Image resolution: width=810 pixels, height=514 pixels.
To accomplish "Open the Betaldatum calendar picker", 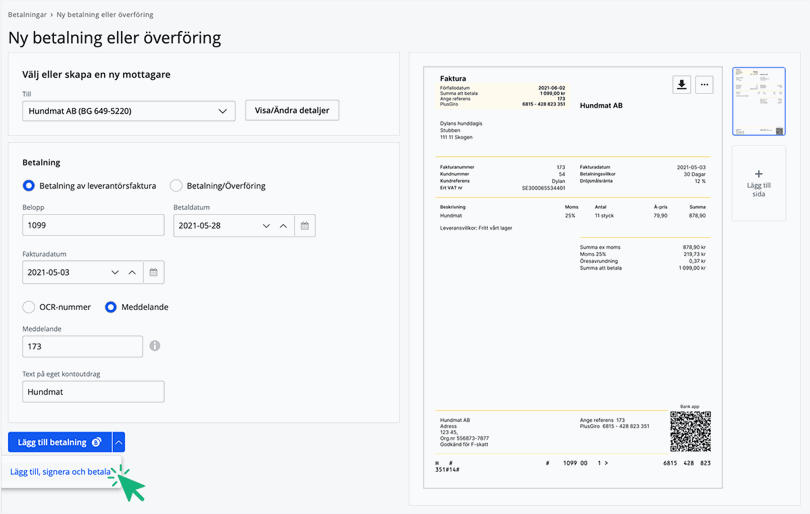I will [305, 226].
